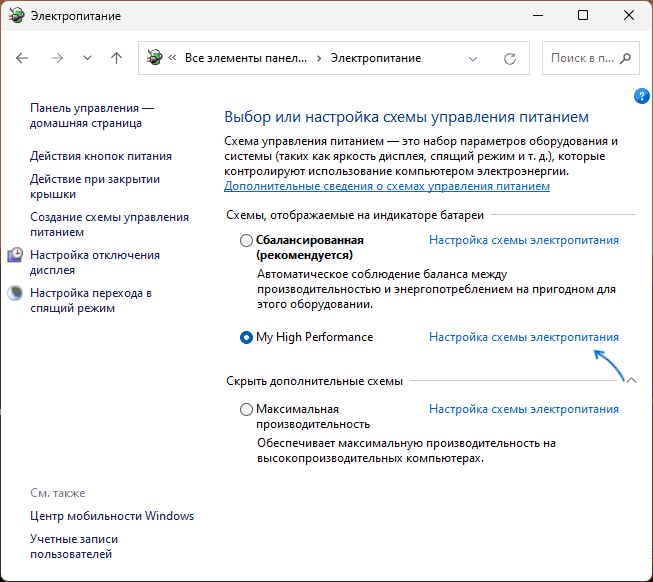This screenshot has width=653, height=582.
Task: Click the My High Performance label
Action: [314, 337]
